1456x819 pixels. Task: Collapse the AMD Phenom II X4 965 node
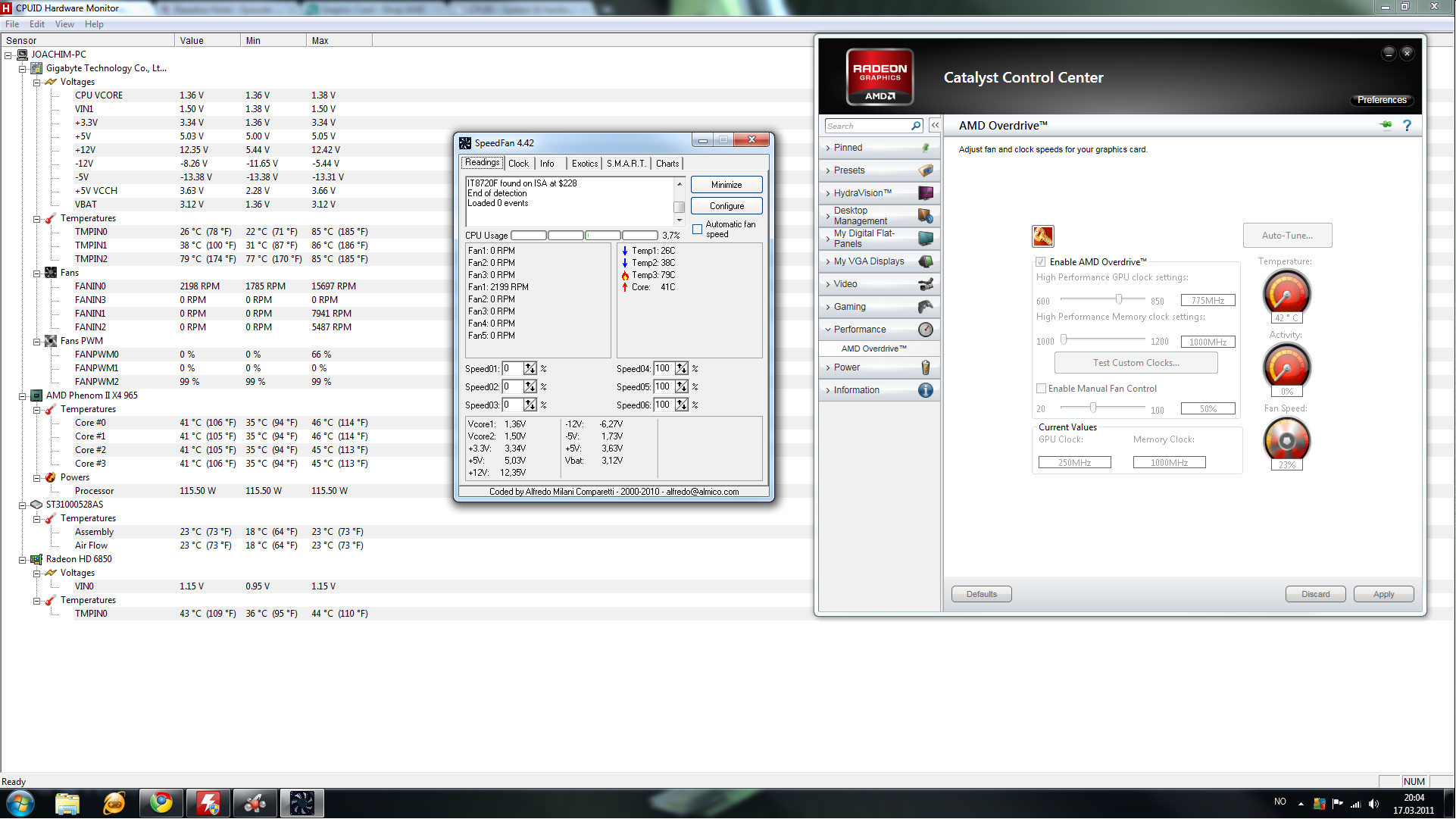[23, 395]
